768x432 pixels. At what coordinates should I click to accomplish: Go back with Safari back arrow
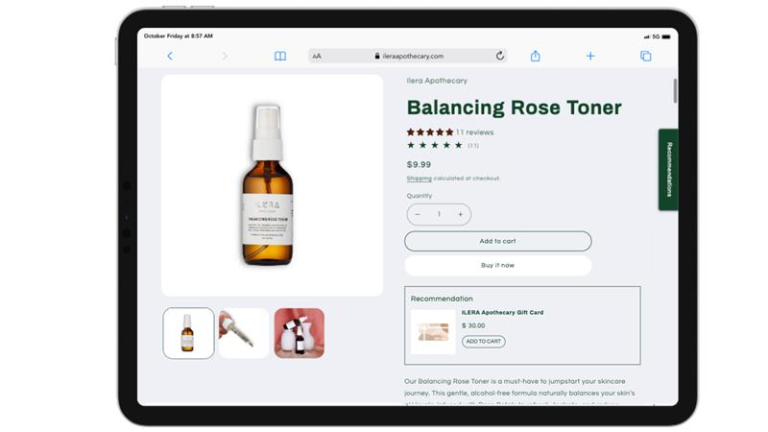pos(170,56)
